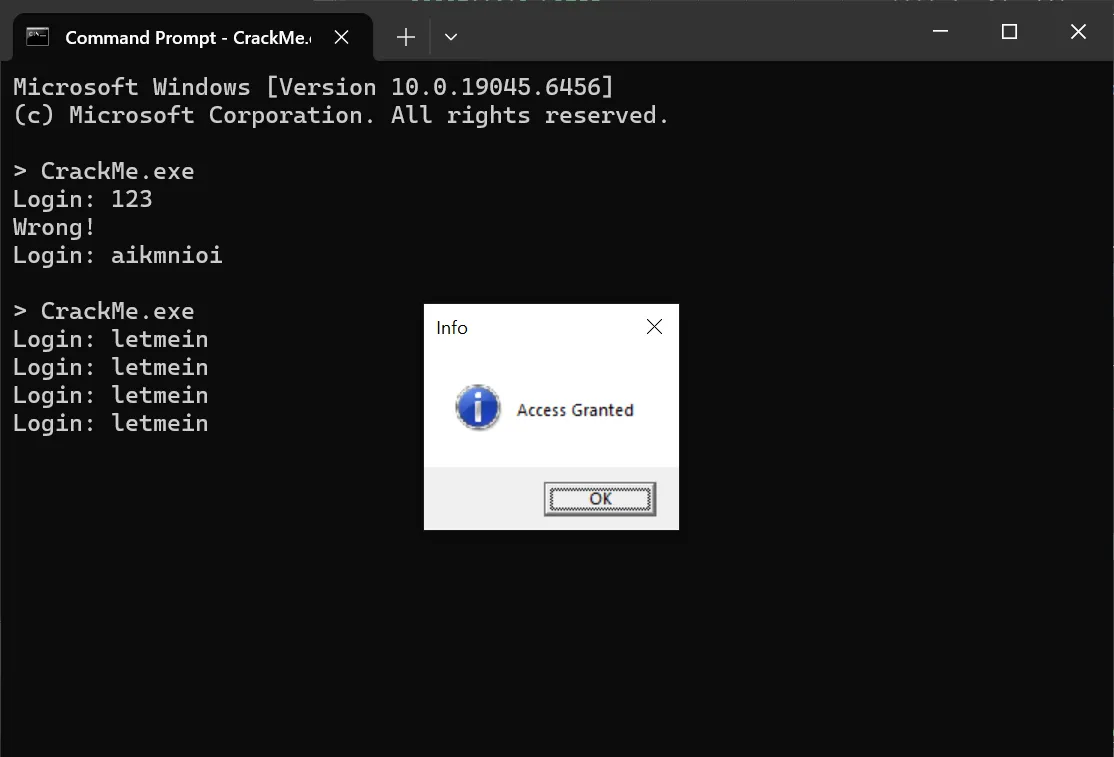Screen dimensions: 1114x757
Task: Minimize the terminal window
Action: click(940, 32)
